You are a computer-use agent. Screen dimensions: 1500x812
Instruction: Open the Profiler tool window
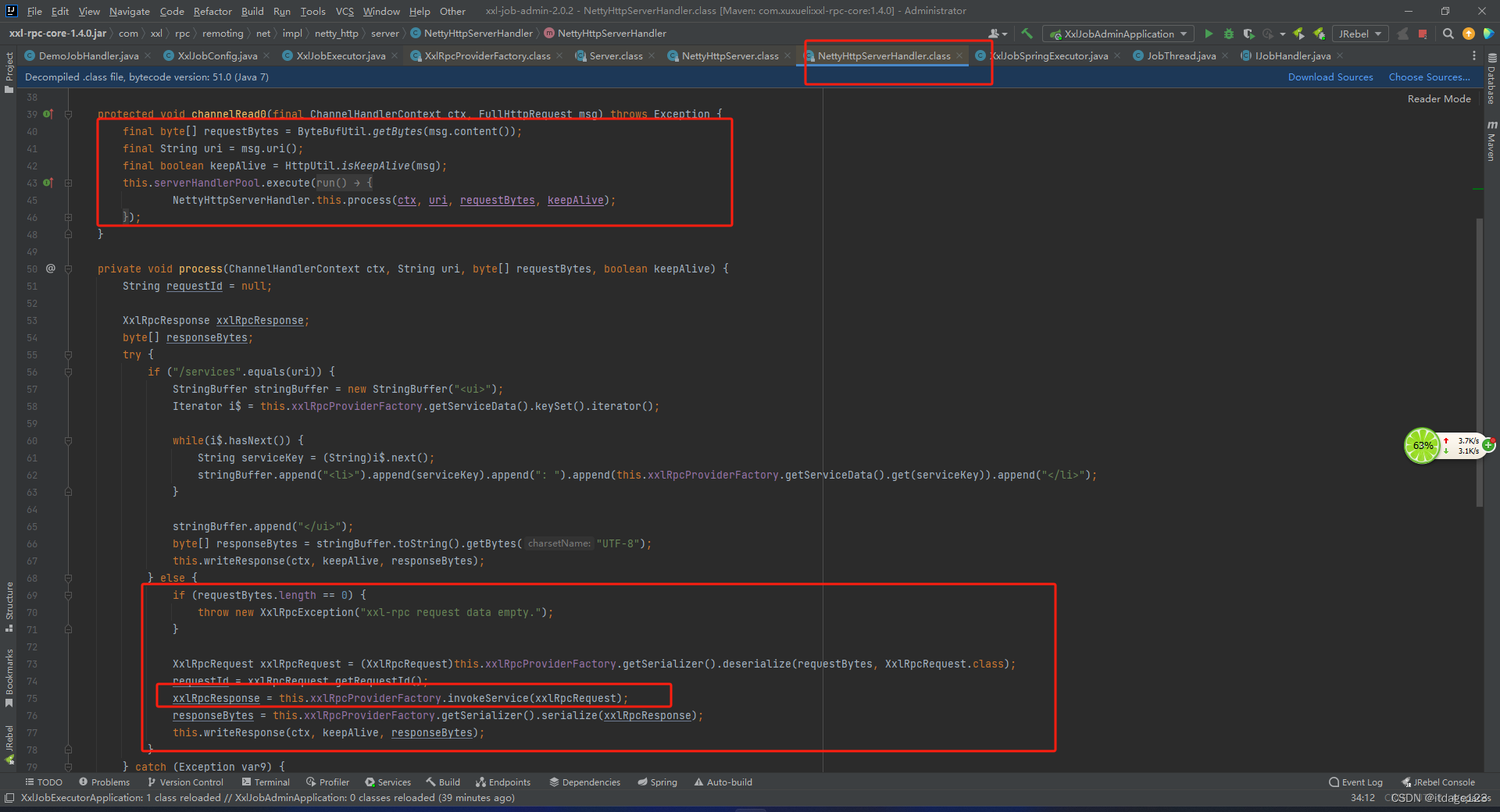tap(328, 782)
